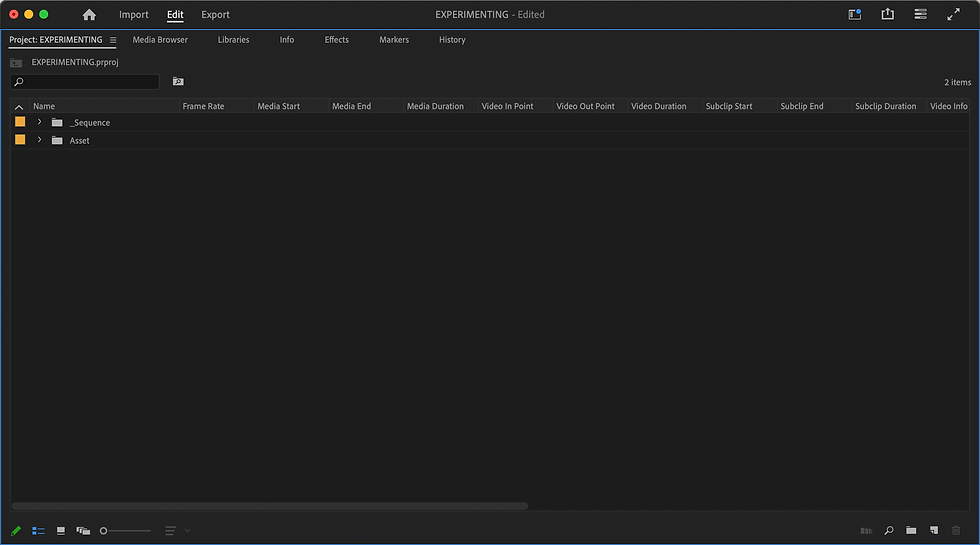Click the EXPERIMENTING - Edited window title
Screen dimensions: 980x545
point(489,14)
